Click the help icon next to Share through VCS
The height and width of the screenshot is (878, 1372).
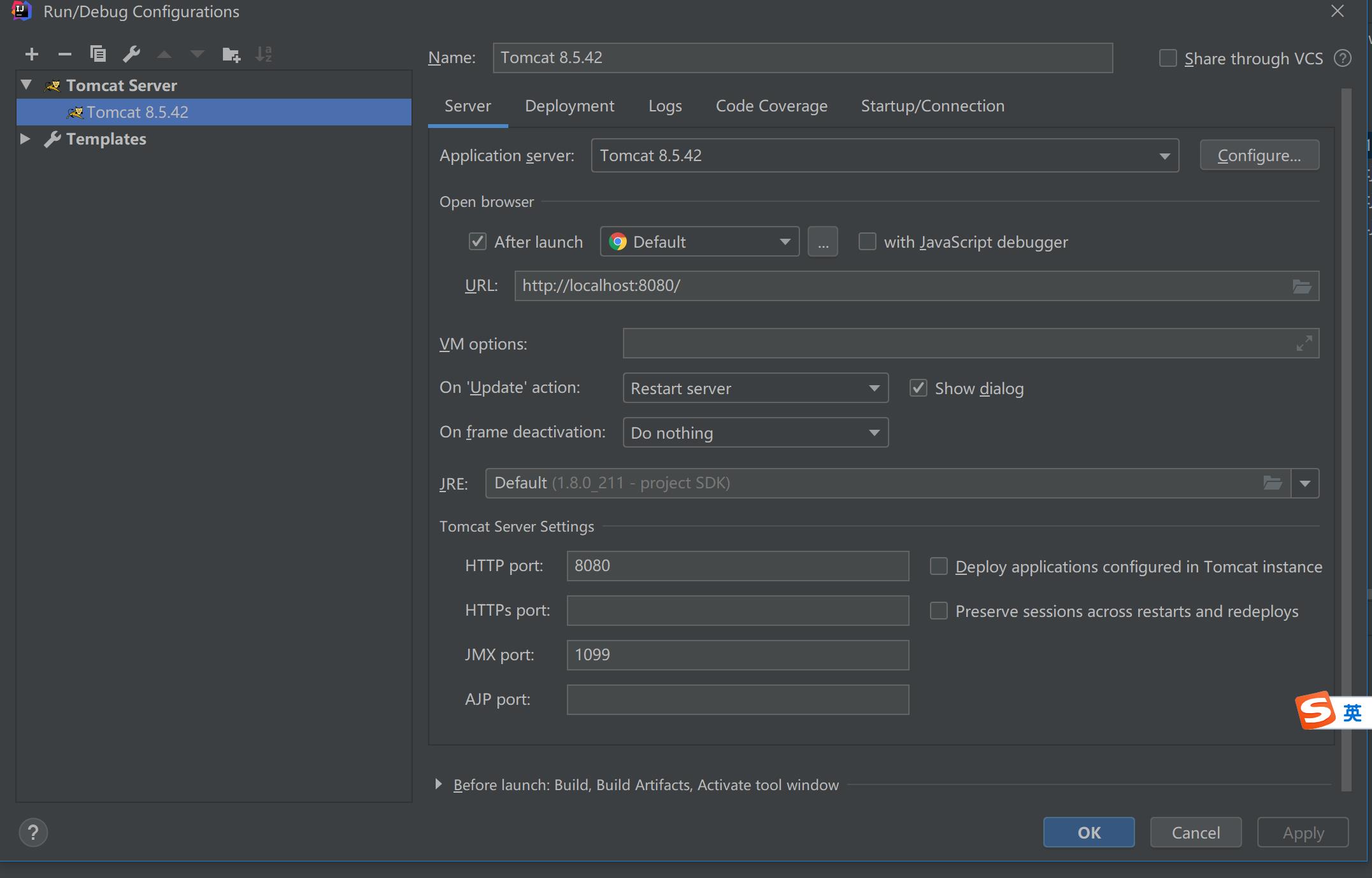pyautogui.click(x=1343, y=59)
